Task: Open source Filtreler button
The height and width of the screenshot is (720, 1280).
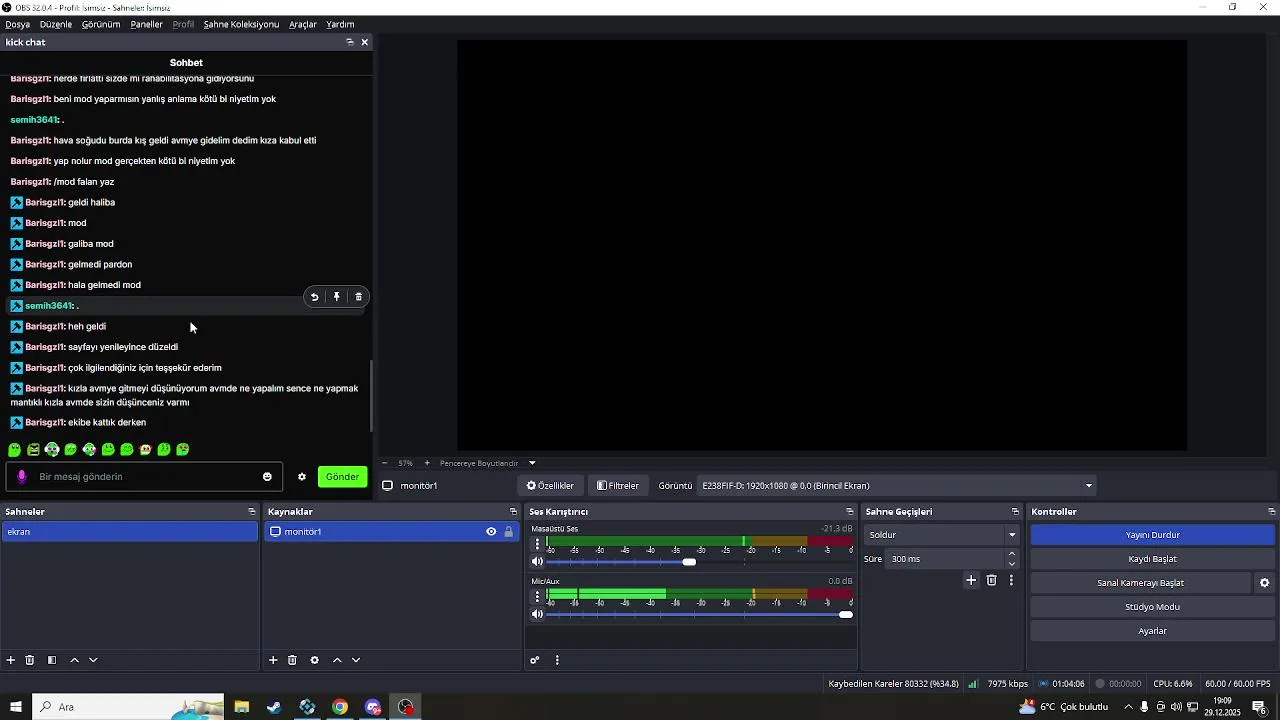Action: click(618, 486)
